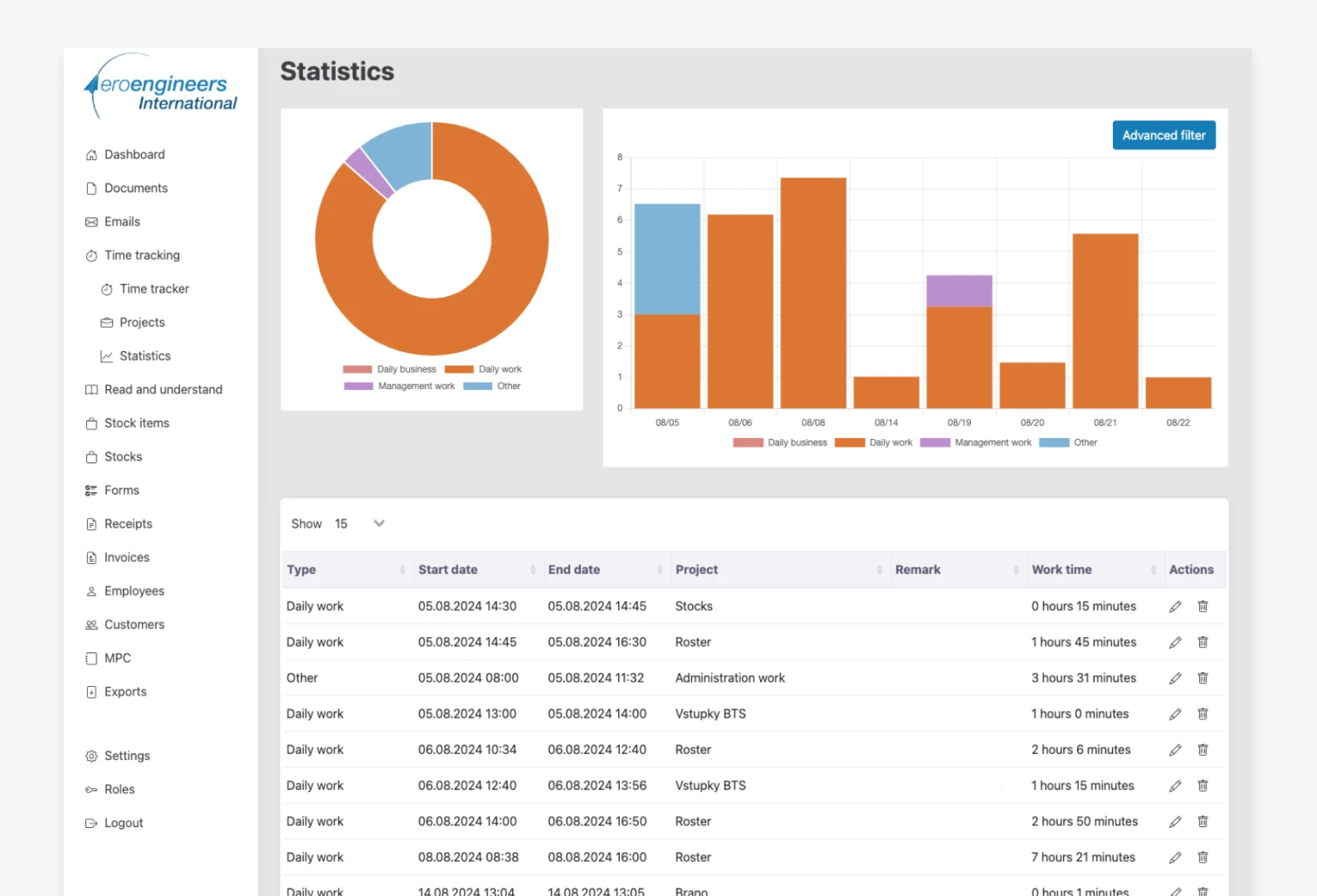Click the Advanced filter button
The height and width of the screenshot is (896, 1317).
[x=1163, y=135]
